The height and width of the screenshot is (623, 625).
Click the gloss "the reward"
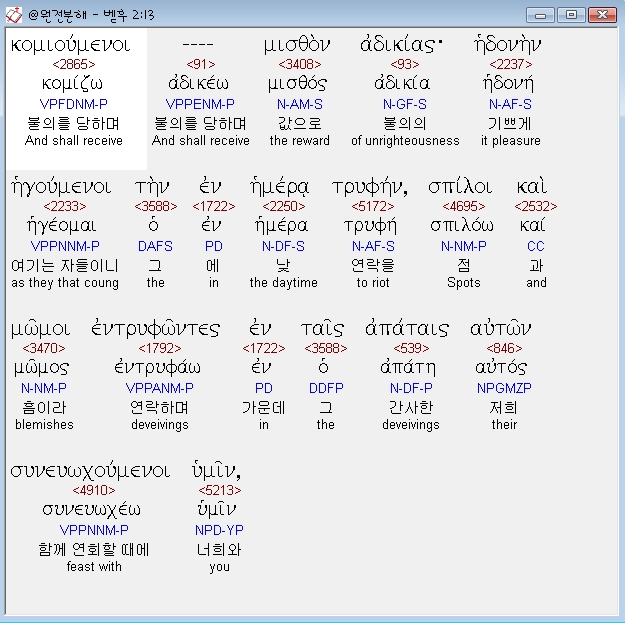tap(300, 141)
